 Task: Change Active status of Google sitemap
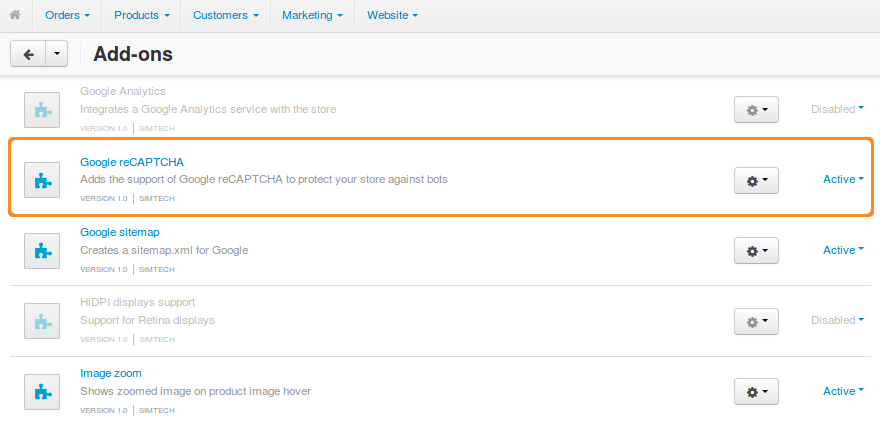coord(844,250)
